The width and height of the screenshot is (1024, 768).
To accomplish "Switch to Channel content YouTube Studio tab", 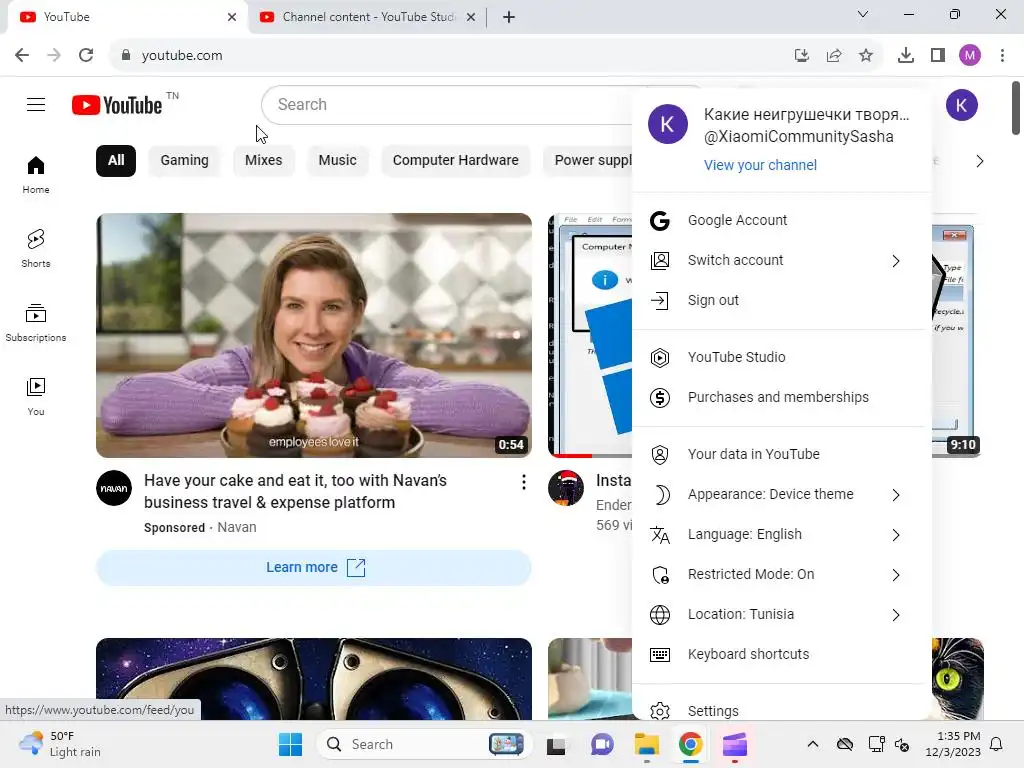I will tap(368, 17).
